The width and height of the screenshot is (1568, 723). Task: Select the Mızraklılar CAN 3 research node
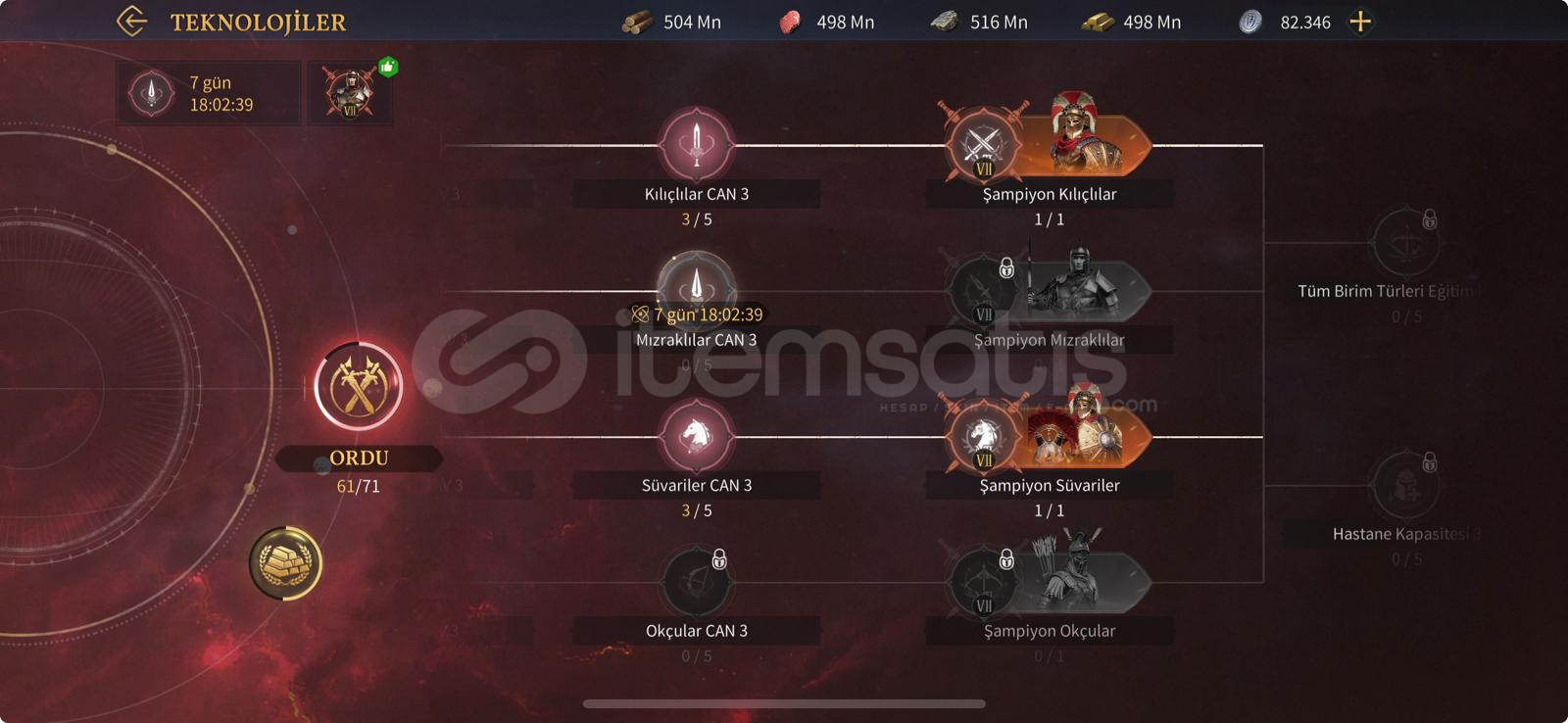click(x=697, y=287)
